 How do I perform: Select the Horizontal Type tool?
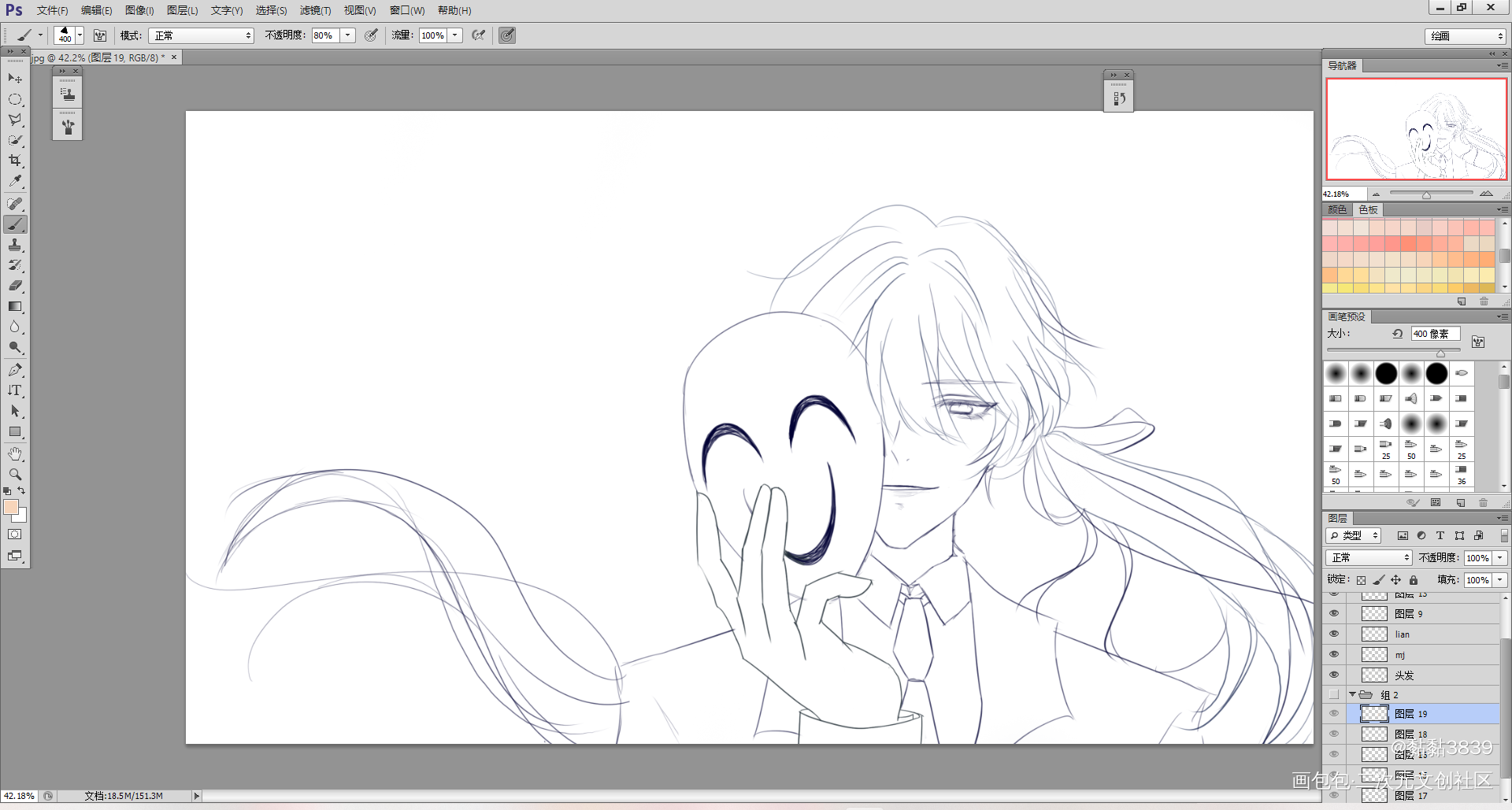coord(15,390)
